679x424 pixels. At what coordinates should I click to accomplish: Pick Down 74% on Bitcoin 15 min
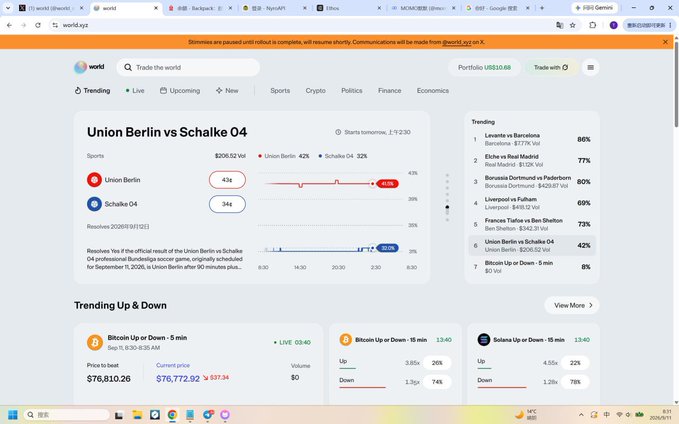pos(437,382)
